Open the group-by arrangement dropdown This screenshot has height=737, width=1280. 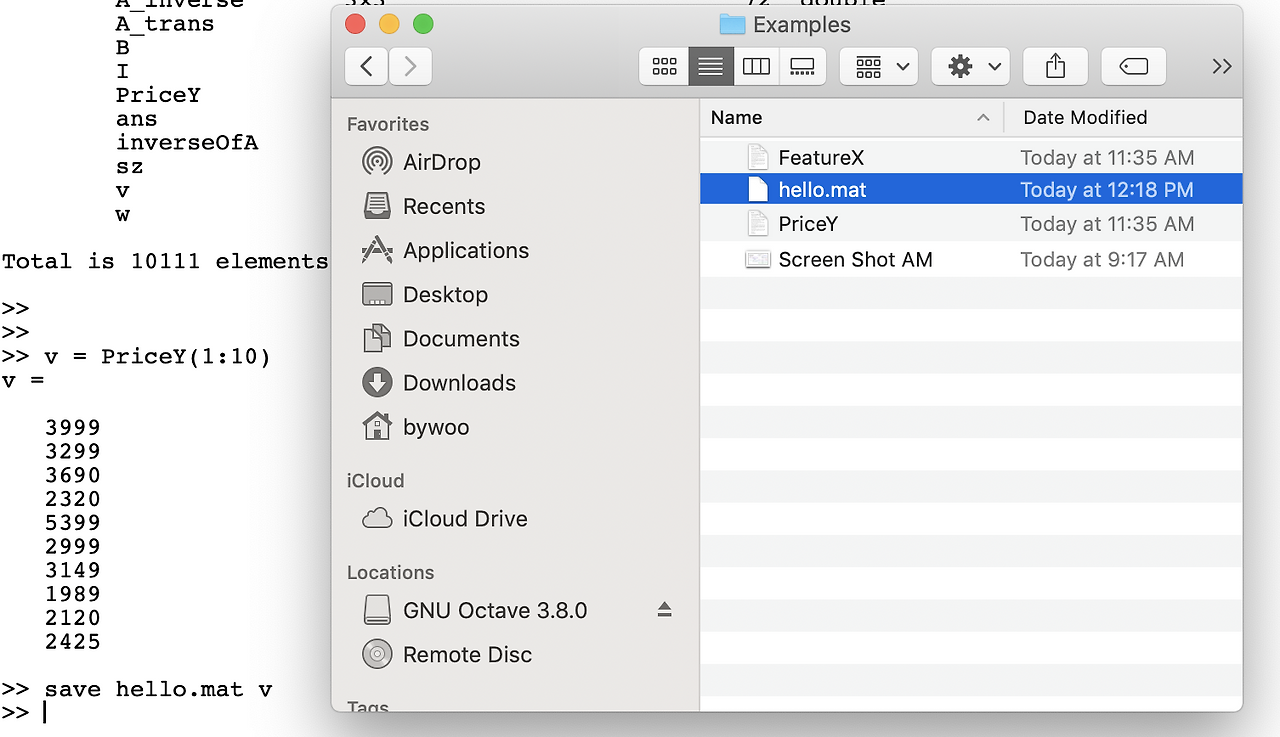click(879, 67)
